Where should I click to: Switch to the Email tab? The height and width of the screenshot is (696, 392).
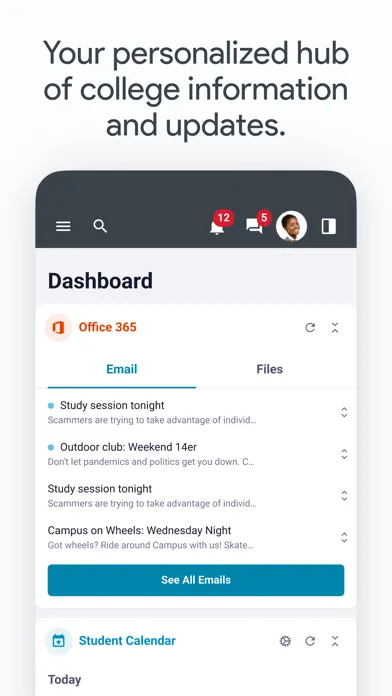(x=122, y=369)
